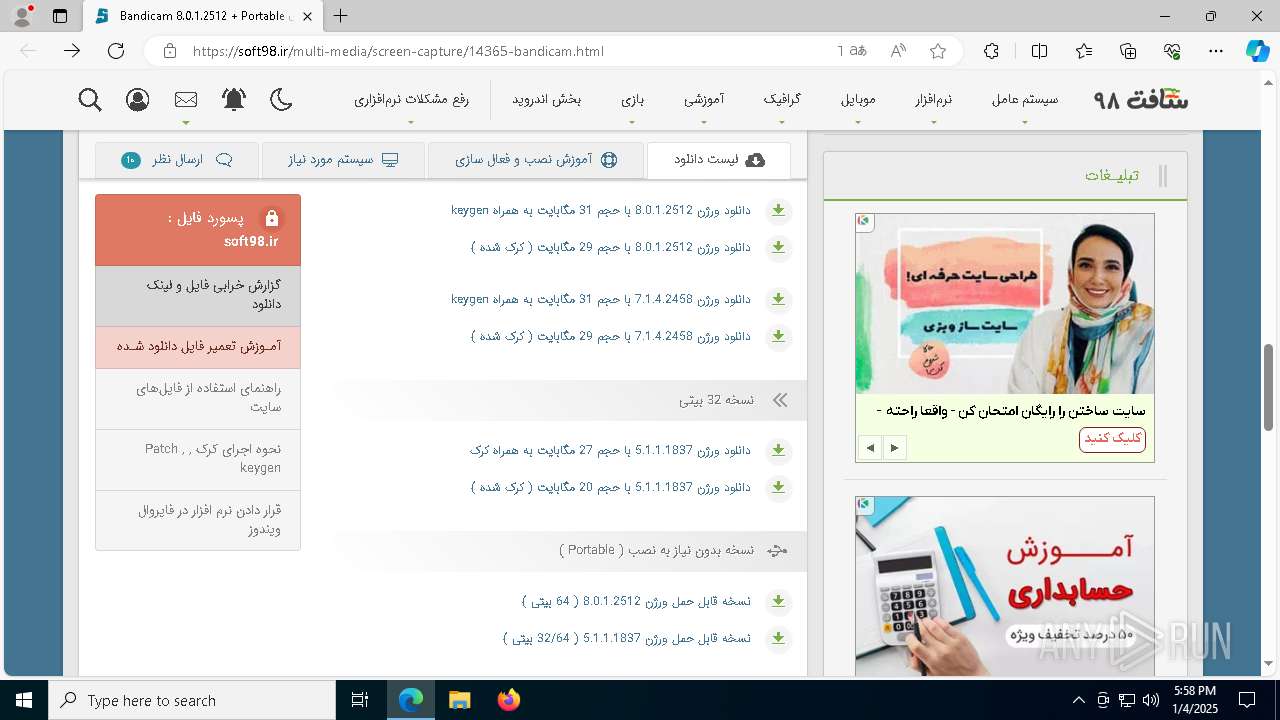The height and width of the screenshot is (720, 1280).
Task: Switch to سیستم مورد نیاز tab
Action: click(343, 160)
